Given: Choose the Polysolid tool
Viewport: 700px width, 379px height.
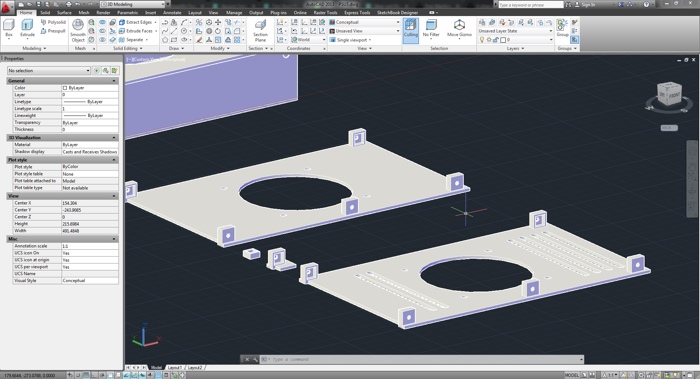Looking at the screenshot, I should (x=53, y=22).
